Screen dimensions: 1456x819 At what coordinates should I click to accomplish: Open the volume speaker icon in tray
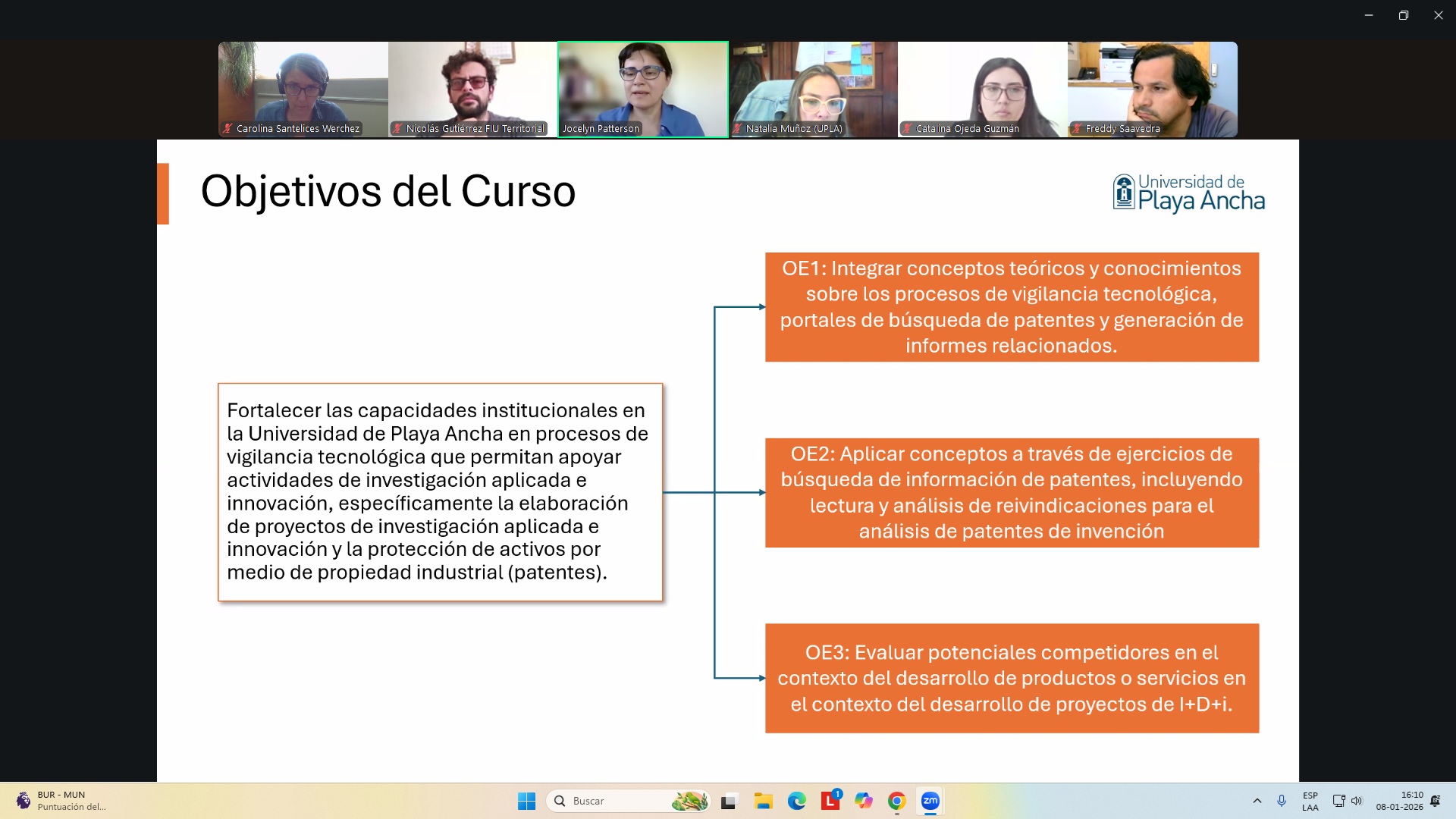point(1357,801)
